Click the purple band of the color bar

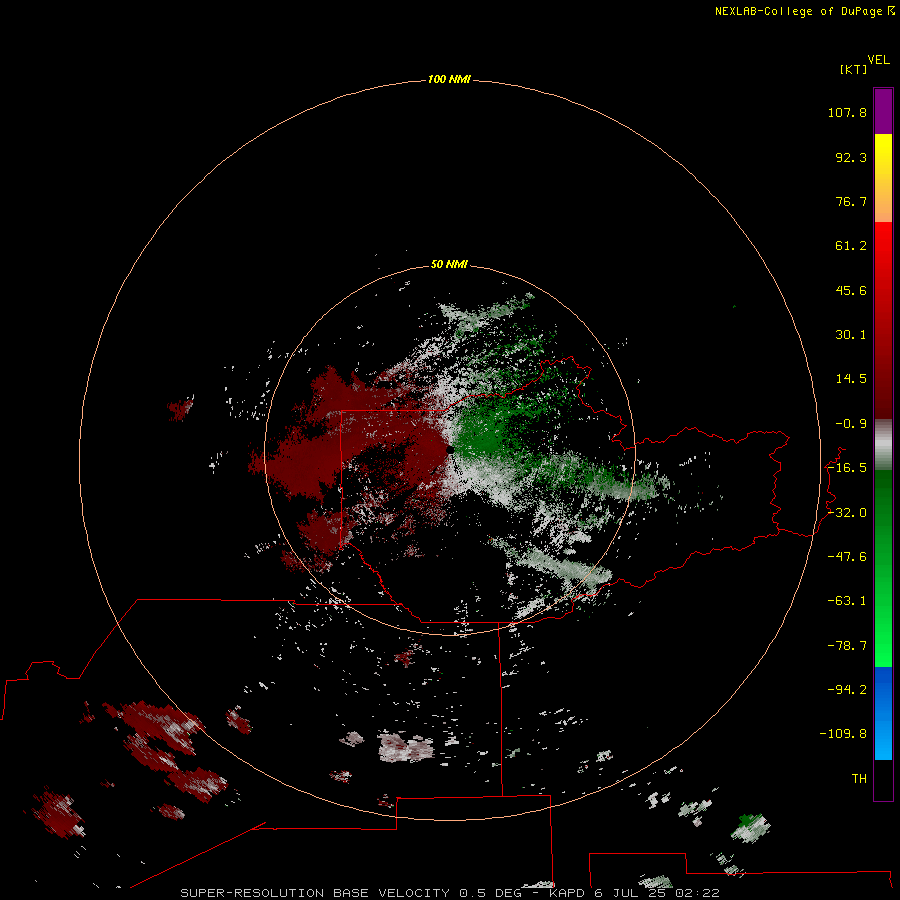883,111
